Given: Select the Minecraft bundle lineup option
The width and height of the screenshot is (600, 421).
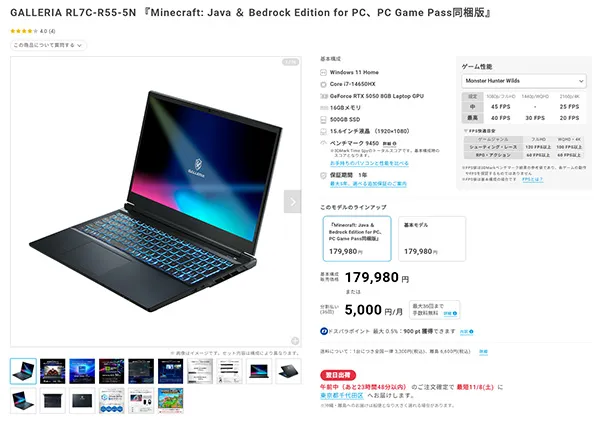Looking at the screenshot, I should pos(357,238).
